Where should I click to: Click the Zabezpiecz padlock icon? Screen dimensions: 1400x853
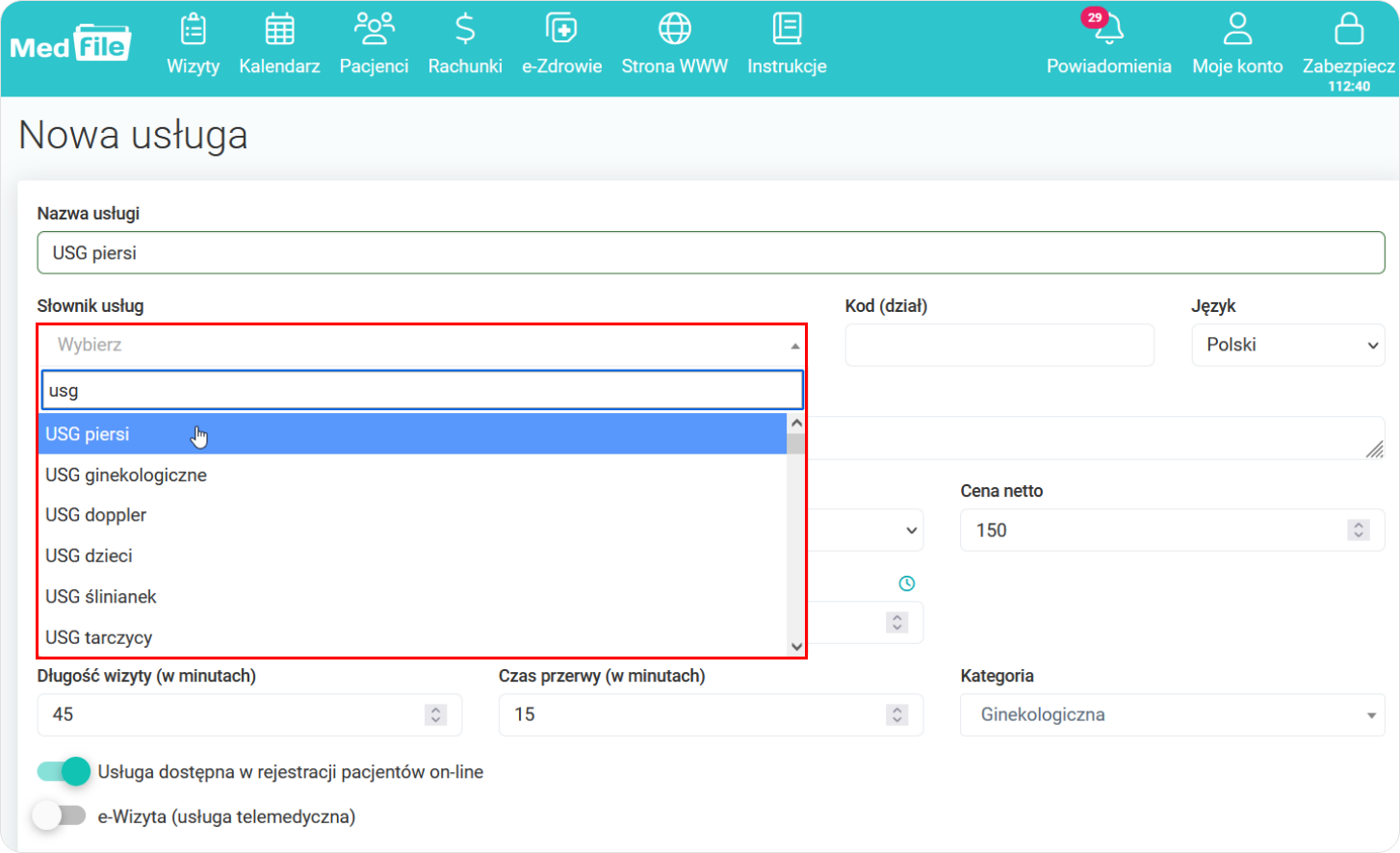[x=1349, y=29]
